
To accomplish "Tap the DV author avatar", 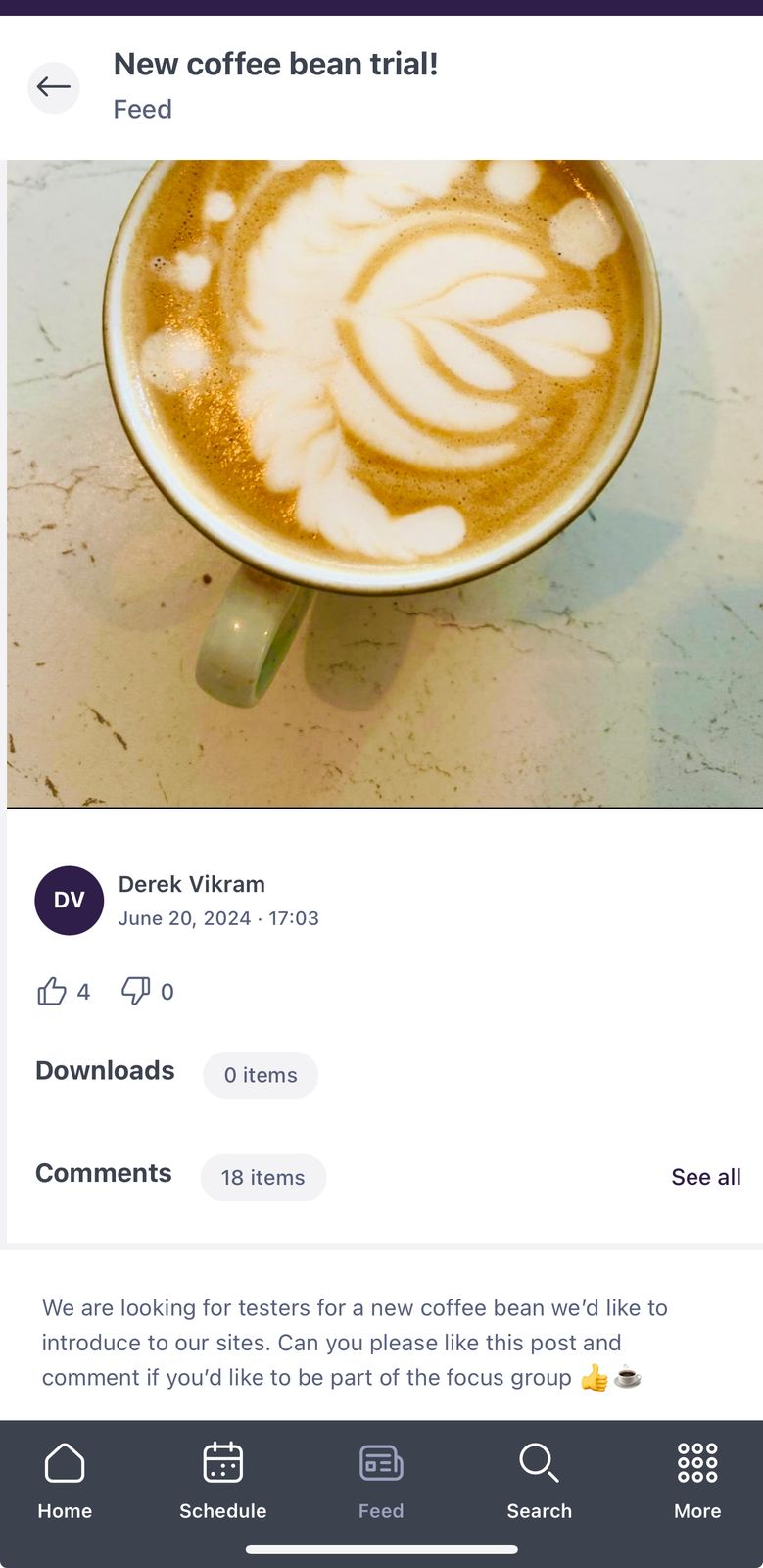I will (70, 901).
